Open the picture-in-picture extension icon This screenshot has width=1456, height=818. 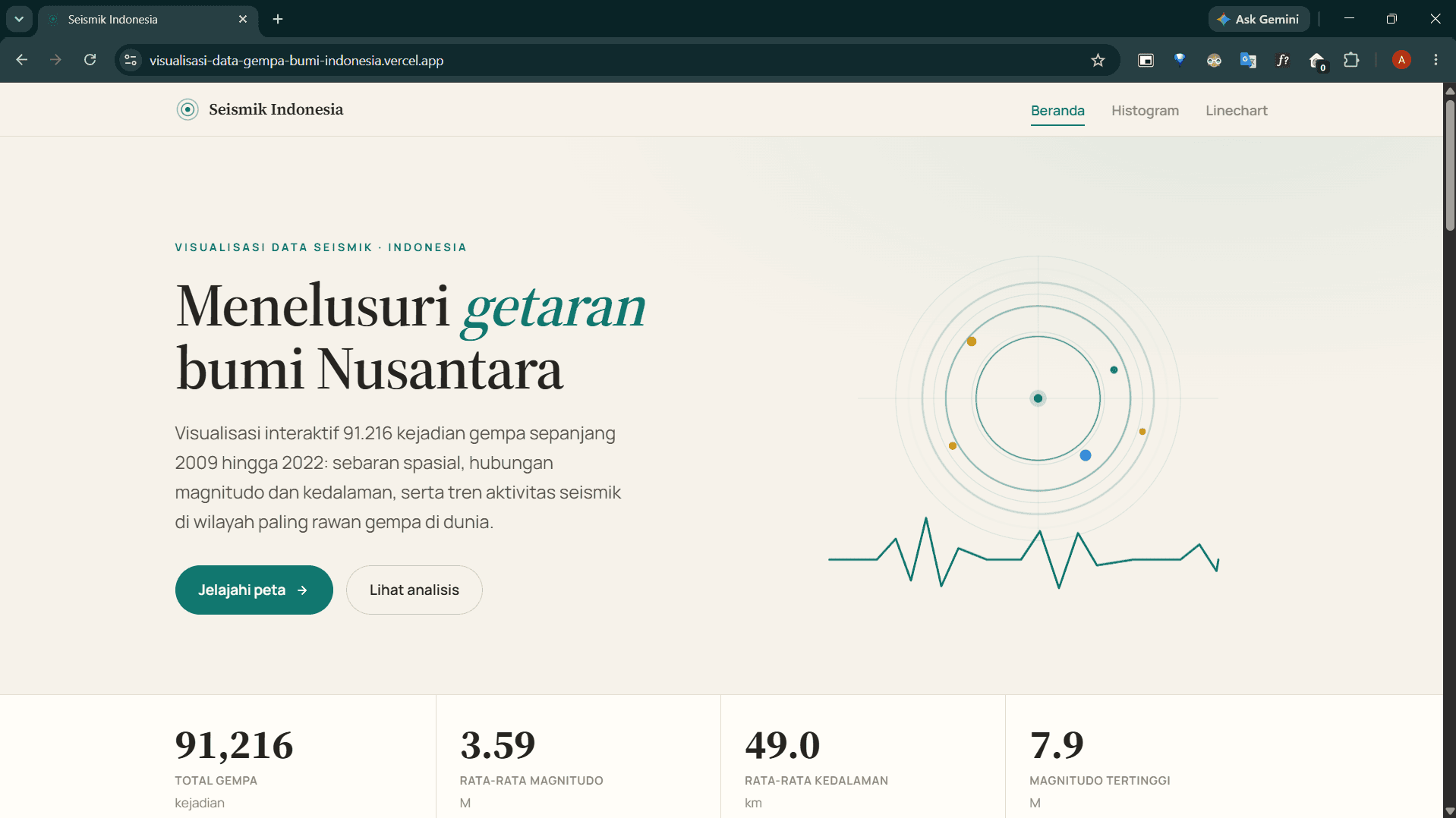(x=1146, y=60)
